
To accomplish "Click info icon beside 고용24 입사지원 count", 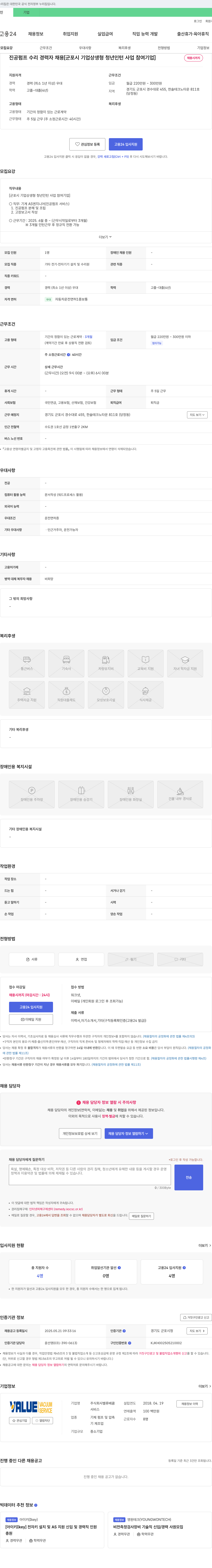I will pos(184,1268).
